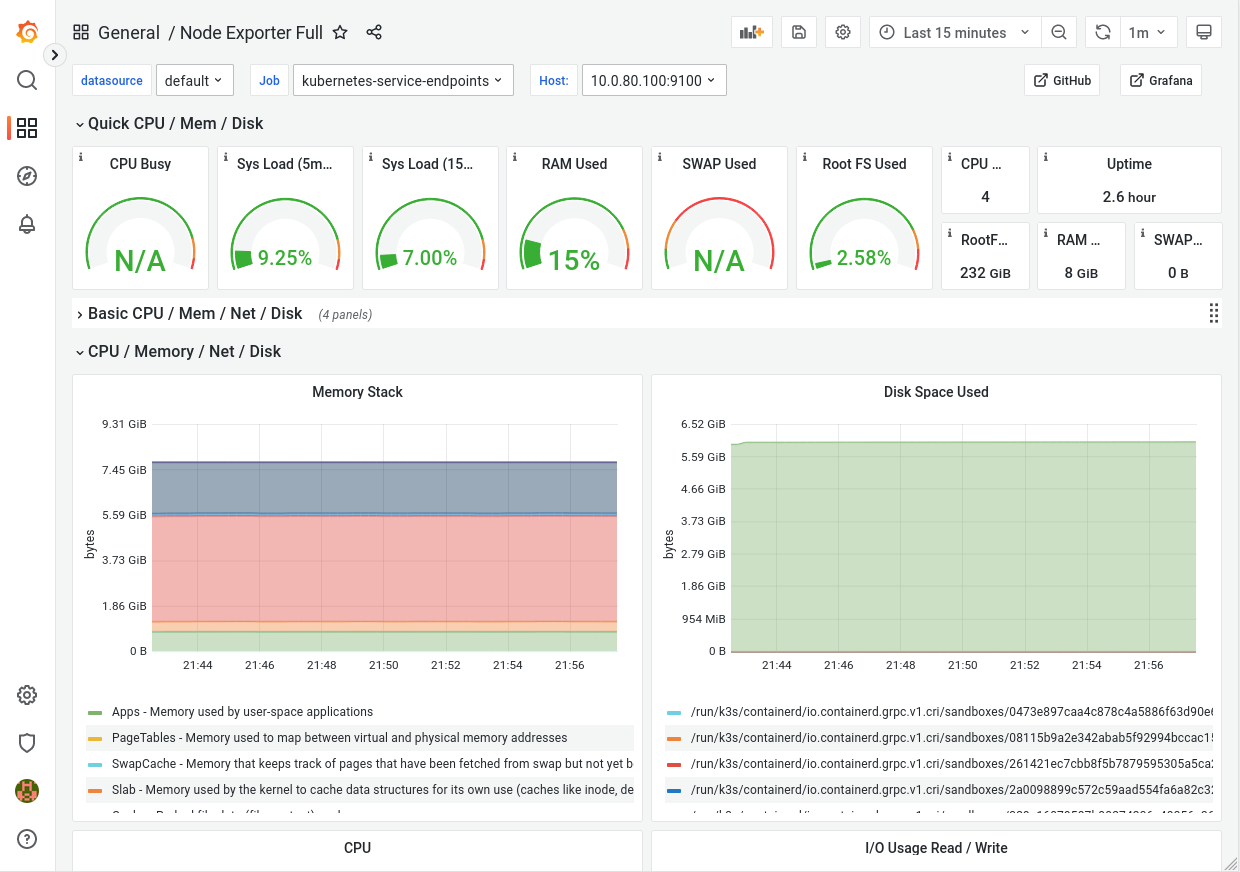1240x872 pixels.
Task: Toggle the SwapCache series in legend
Action: [x=372, y=764]
